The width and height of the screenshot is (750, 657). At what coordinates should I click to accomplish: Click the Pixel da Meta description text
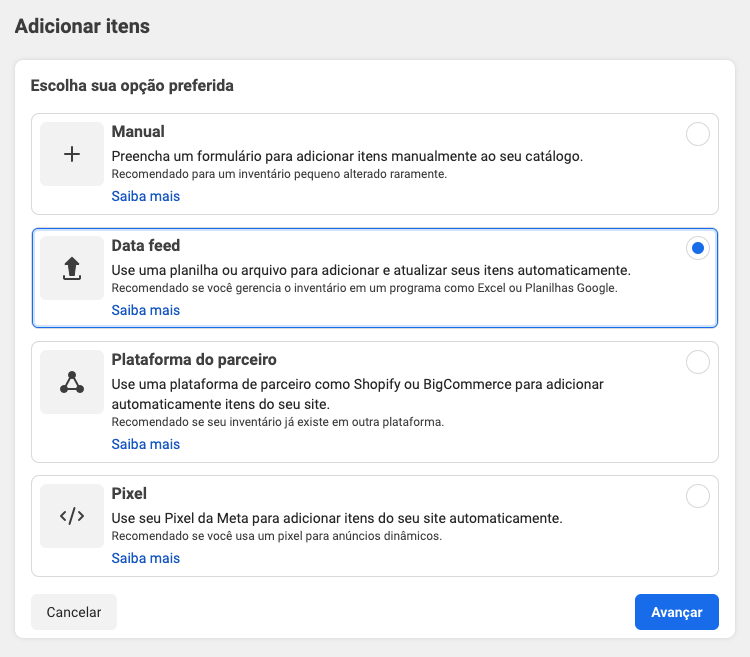[336, 518]
